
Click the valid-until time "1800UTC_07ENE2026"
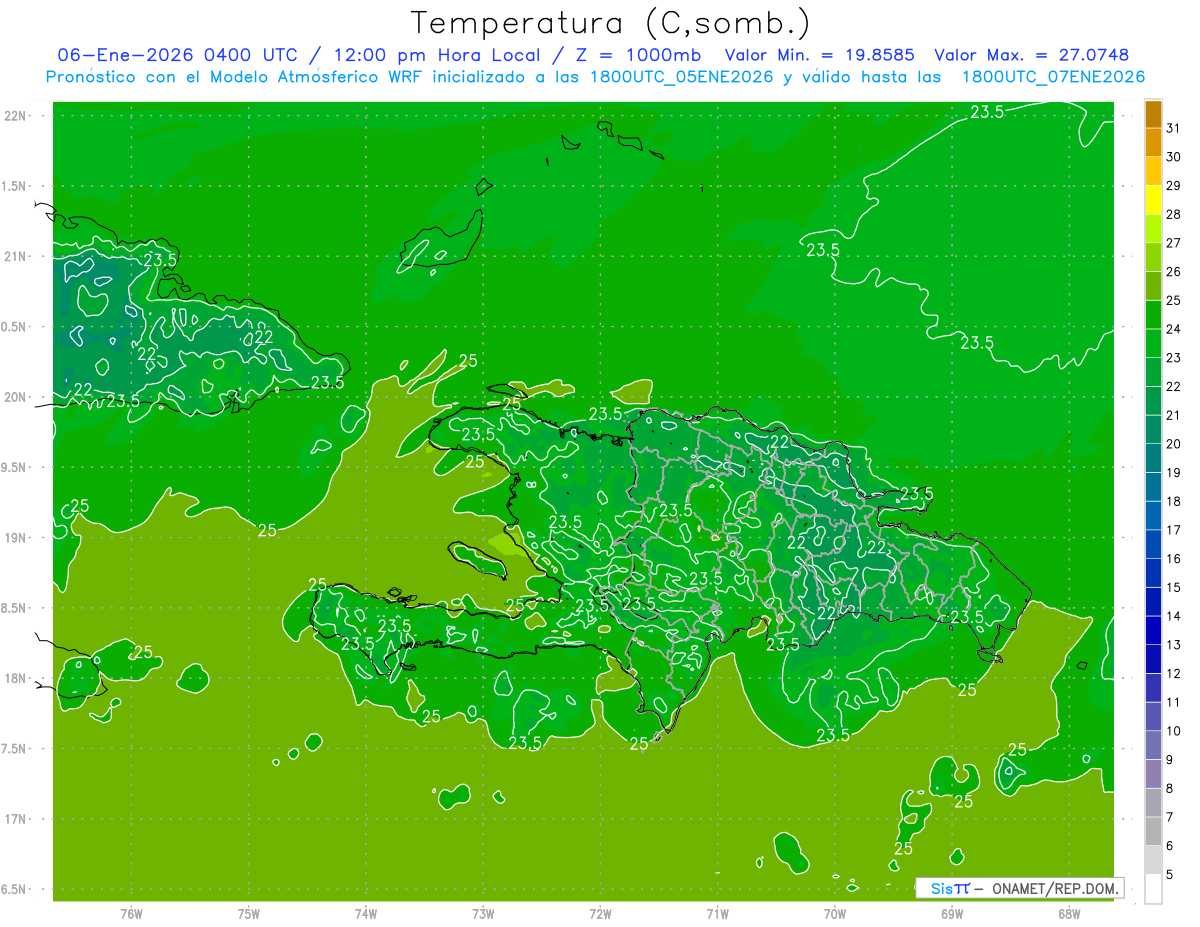pyautogui.click(x=1053, y=77)
